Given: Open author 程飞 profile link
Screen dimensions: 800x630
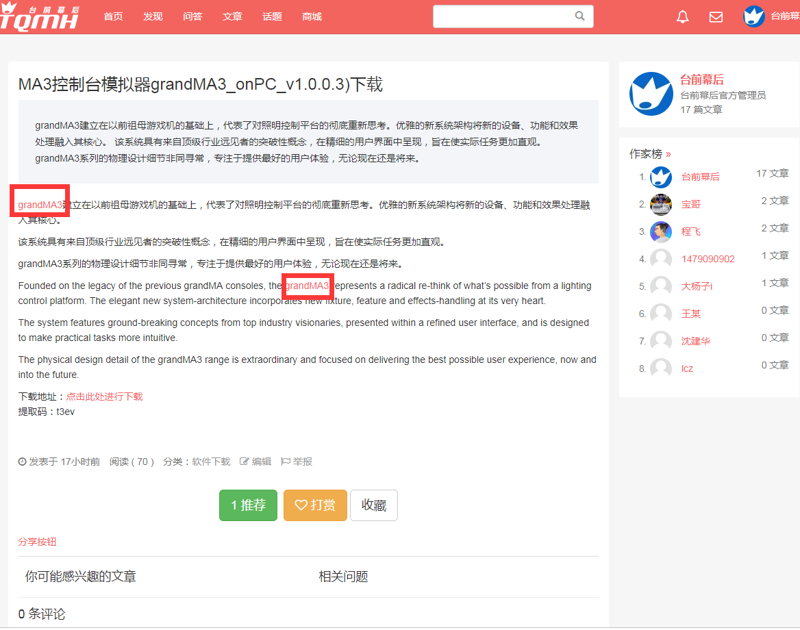Looking at the screenshot, I should (x=691, y=232).
